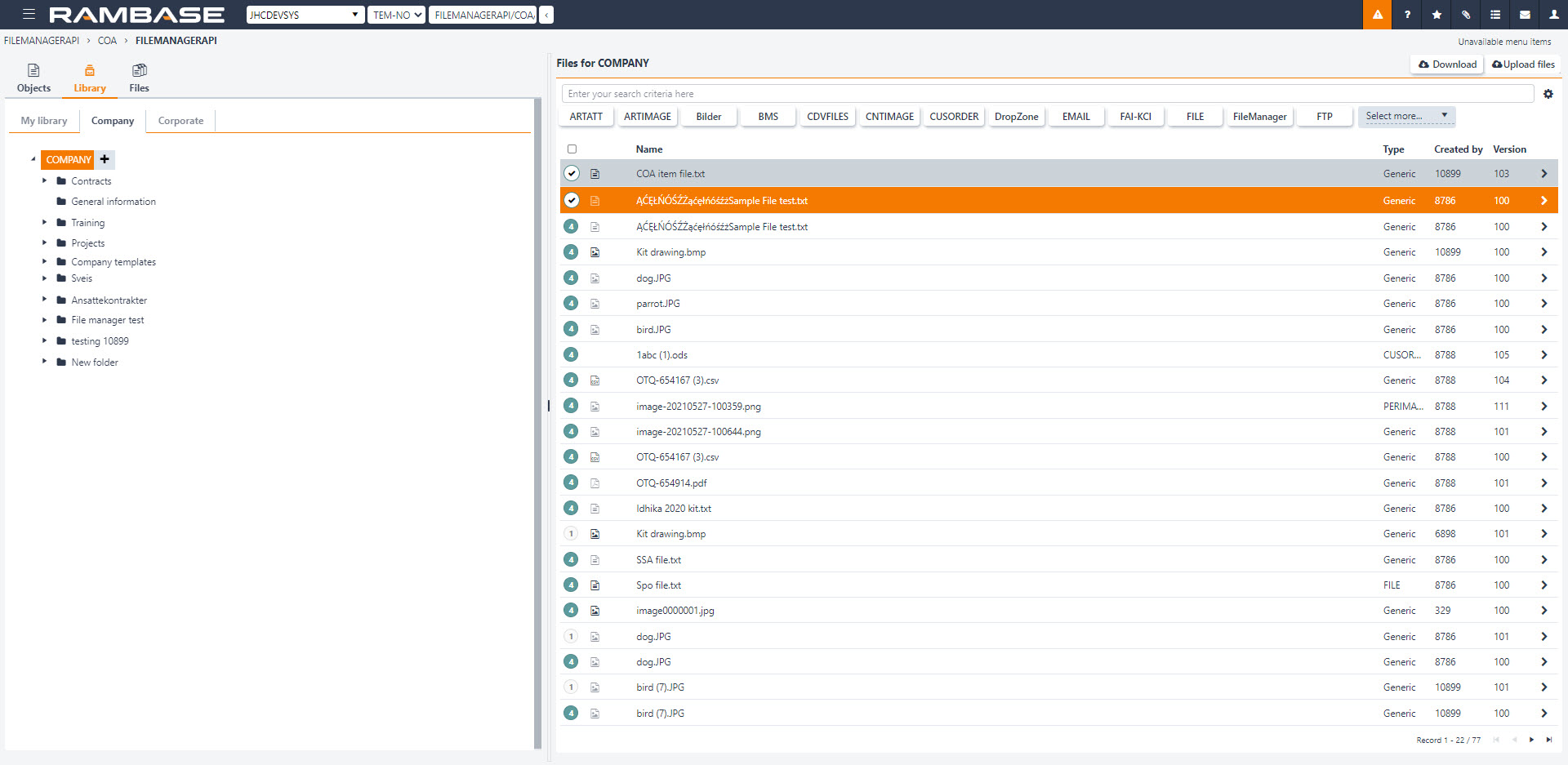Image resolution: width=1568 pixels, height=765 pixels.
Task: Open the hamburger menu icon top left
Action: (x=29, y=14)
